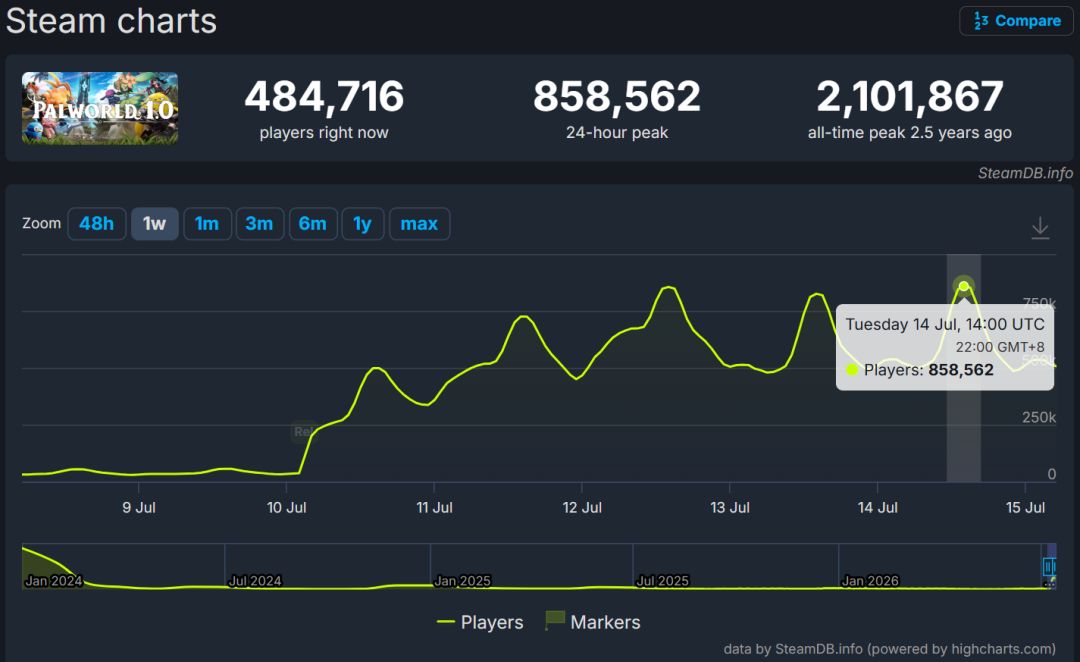Screen dimensions: 1080x662
Task: Click the 11 Jul axis label
Action: tap(434, 508)
